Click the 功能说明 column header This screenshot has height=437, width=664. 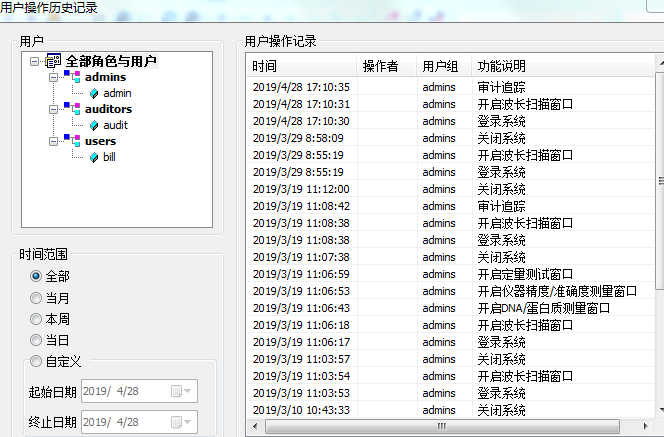(560, 66)
